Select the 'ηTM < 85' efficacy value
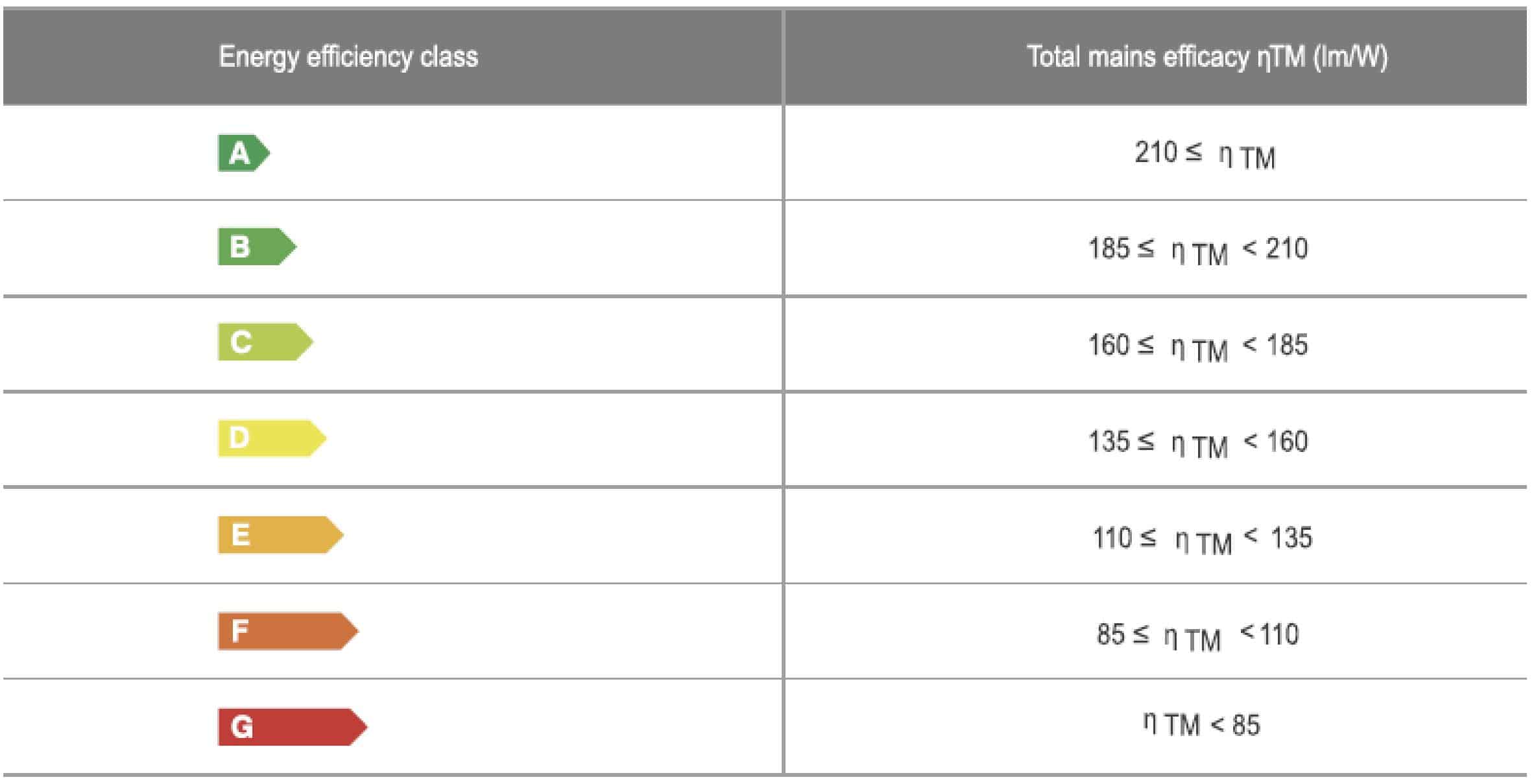 click(x=1201, y=725)
